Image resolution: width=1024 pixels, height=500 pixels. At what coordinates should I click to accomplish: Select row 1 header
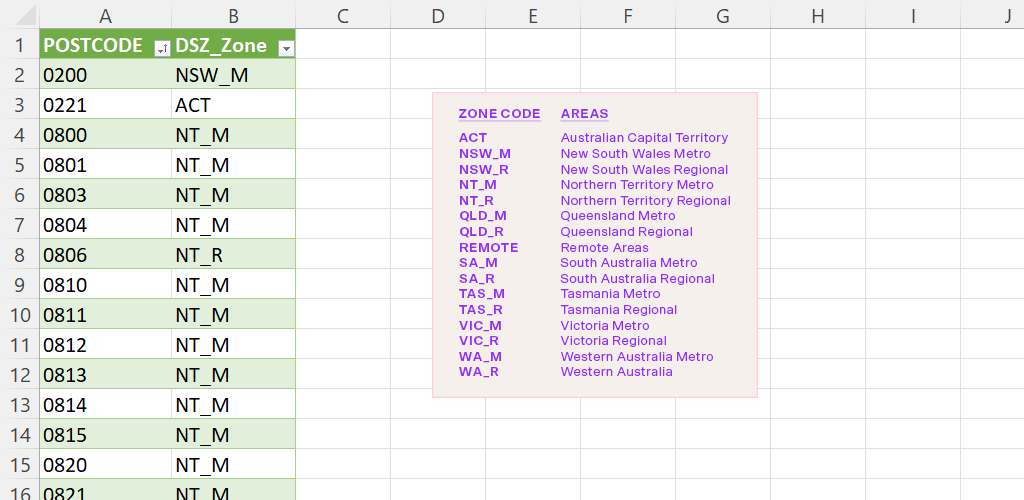[20, 45]
